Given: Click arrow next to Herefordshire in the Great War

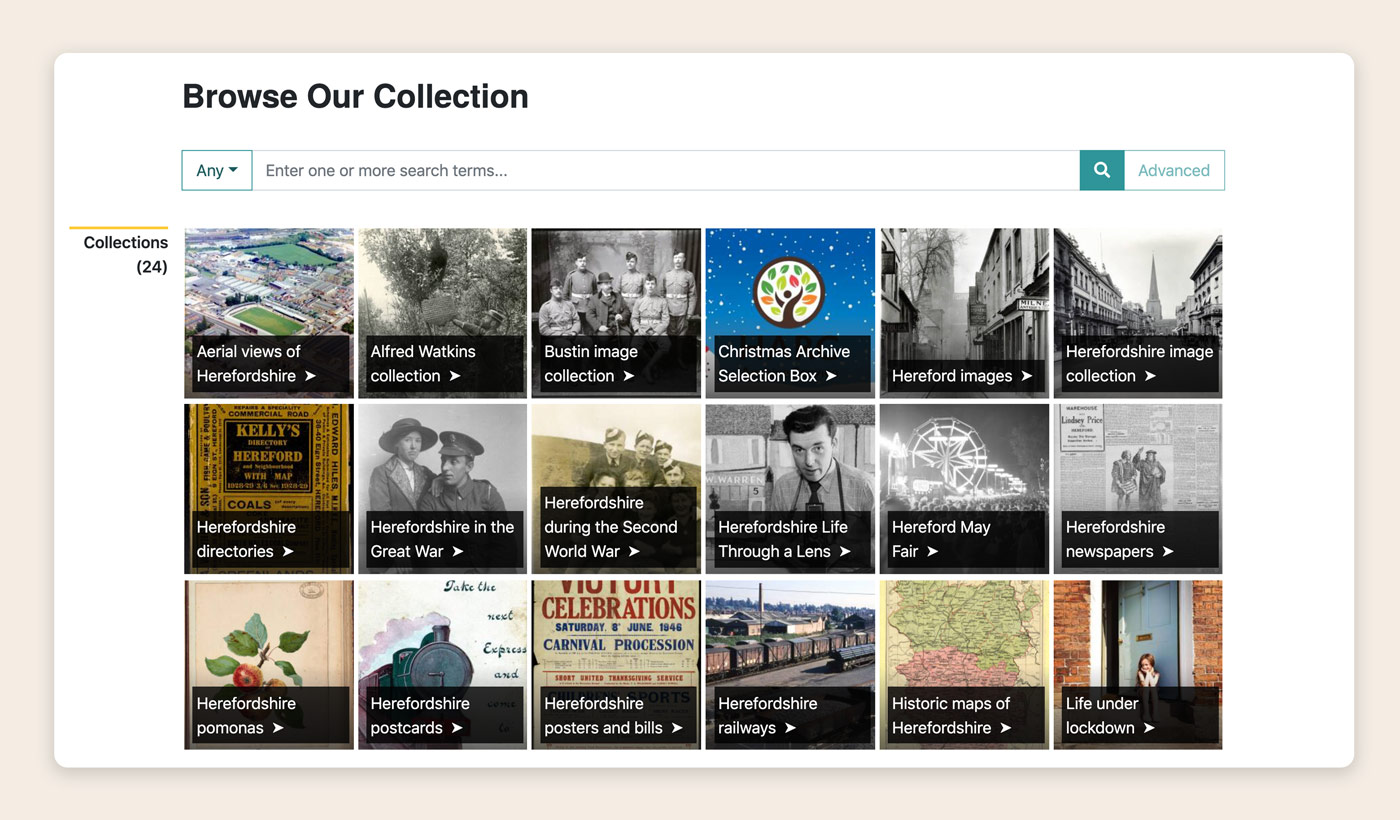Looking at the screenshot, I should pos(458,552).
